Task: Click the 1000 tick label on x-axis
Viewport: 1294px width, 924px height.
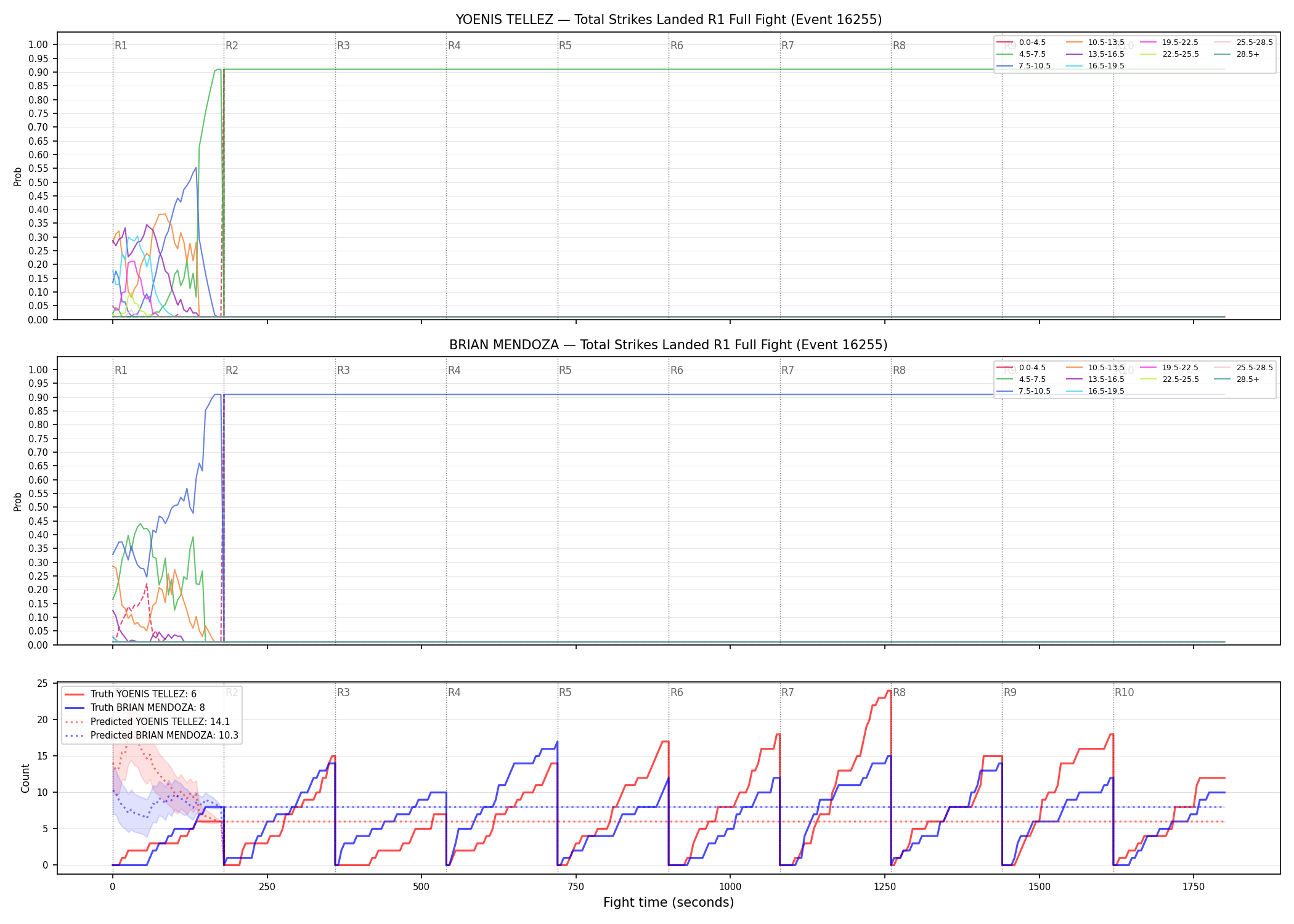Action: 730,887
